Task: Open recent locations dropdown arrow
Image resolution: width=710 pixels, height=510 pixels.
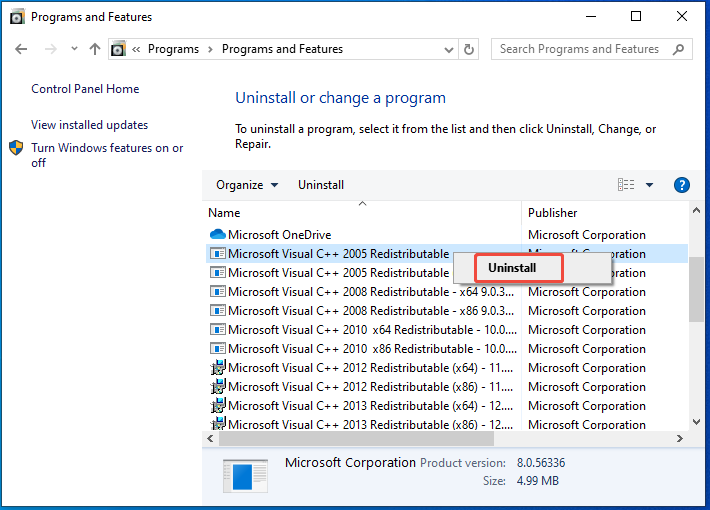Action: (74, 48)
